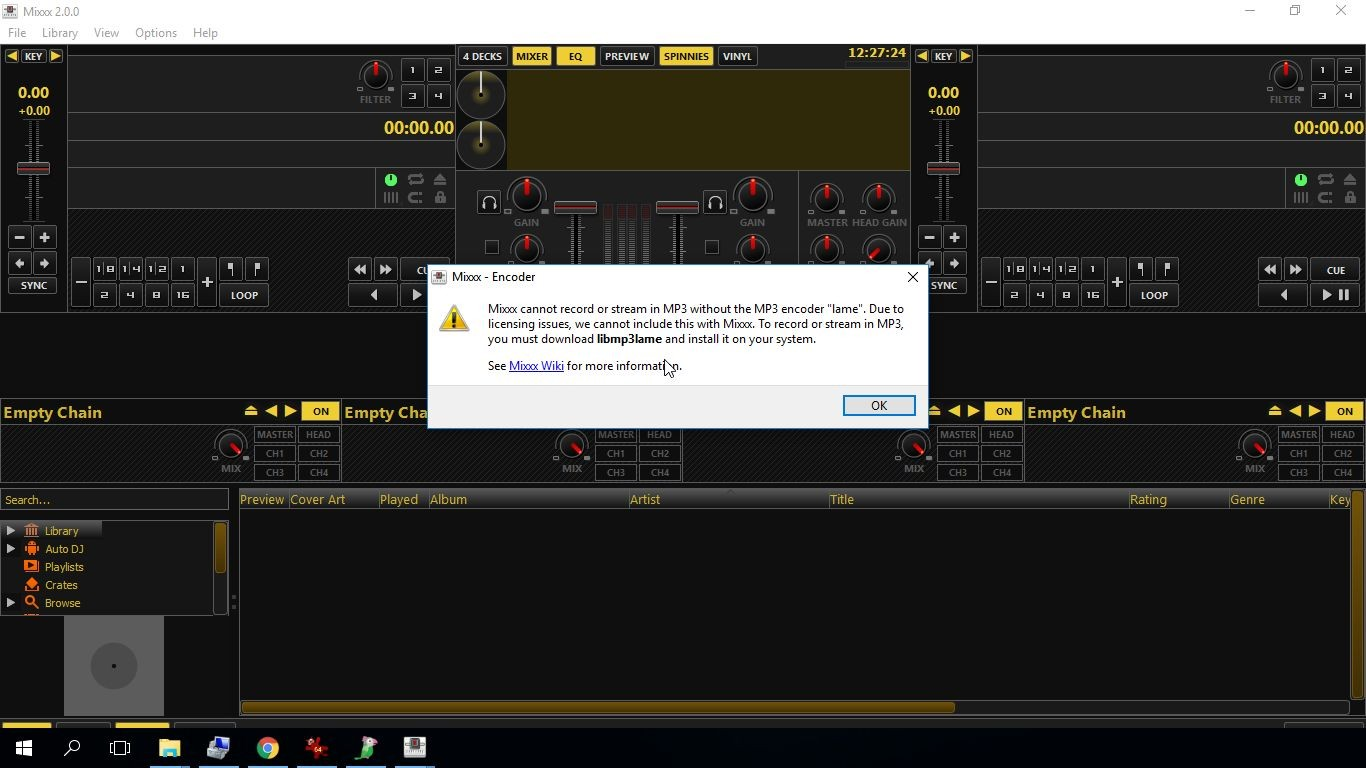Toggle the MIXER section
Image resolution: width=1366 pixels, height=768 pixels.
click(532, 57)
